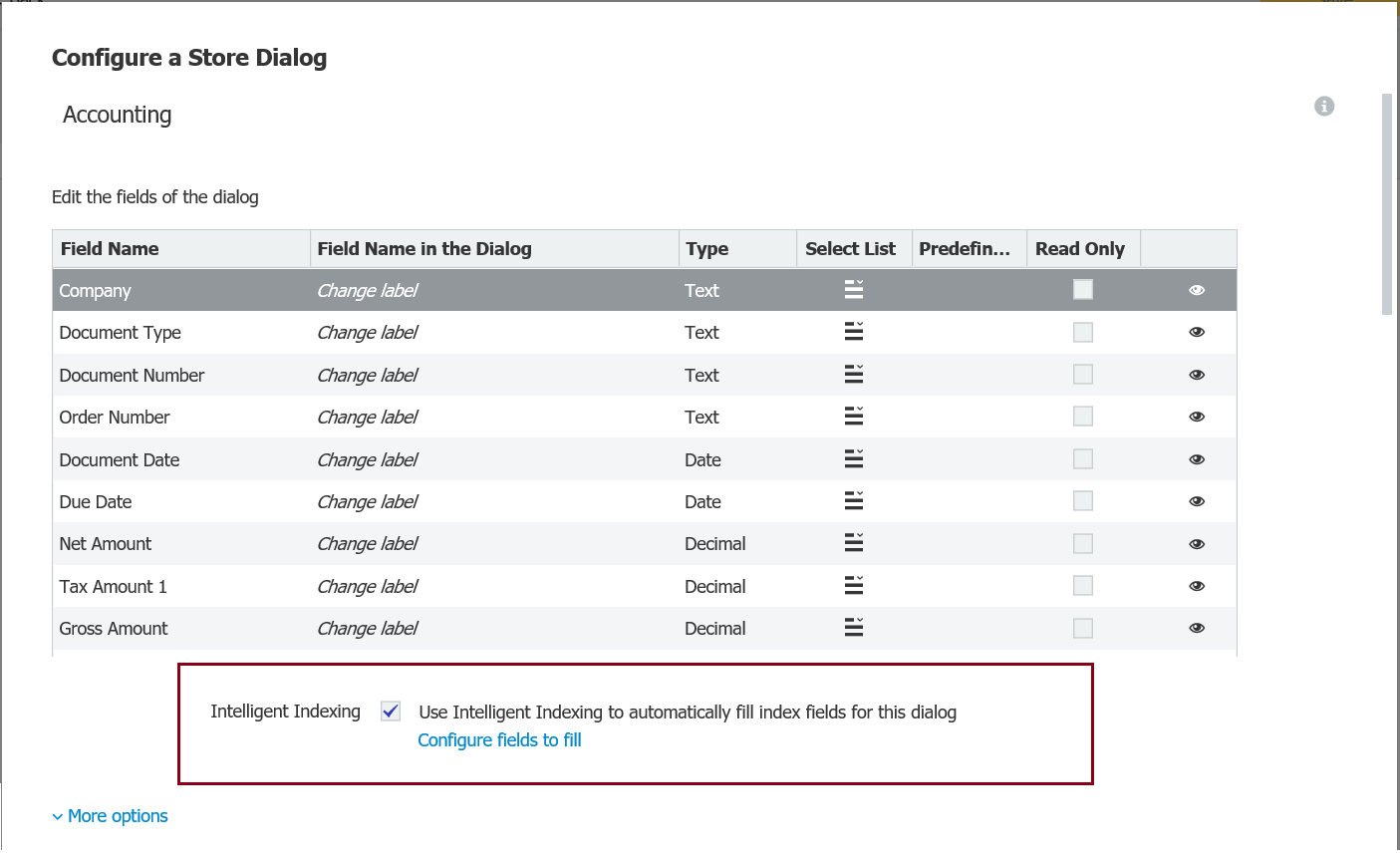Screen dimensions: 1400x855
Task: Open the Select List icon for Due Date
Action: (853, 500)
